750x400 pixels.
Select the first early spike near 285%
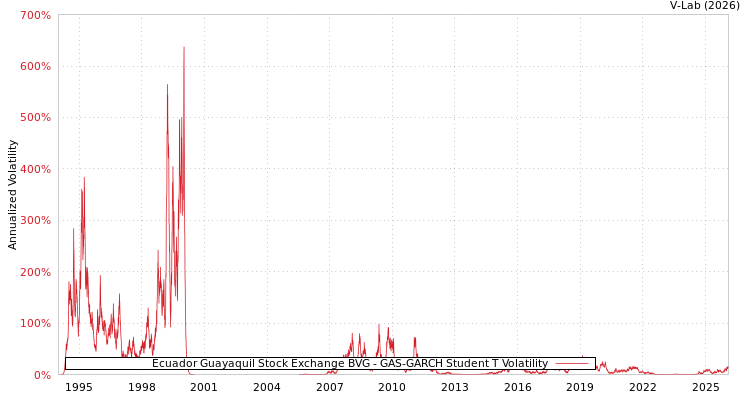[x=73, y=229]
